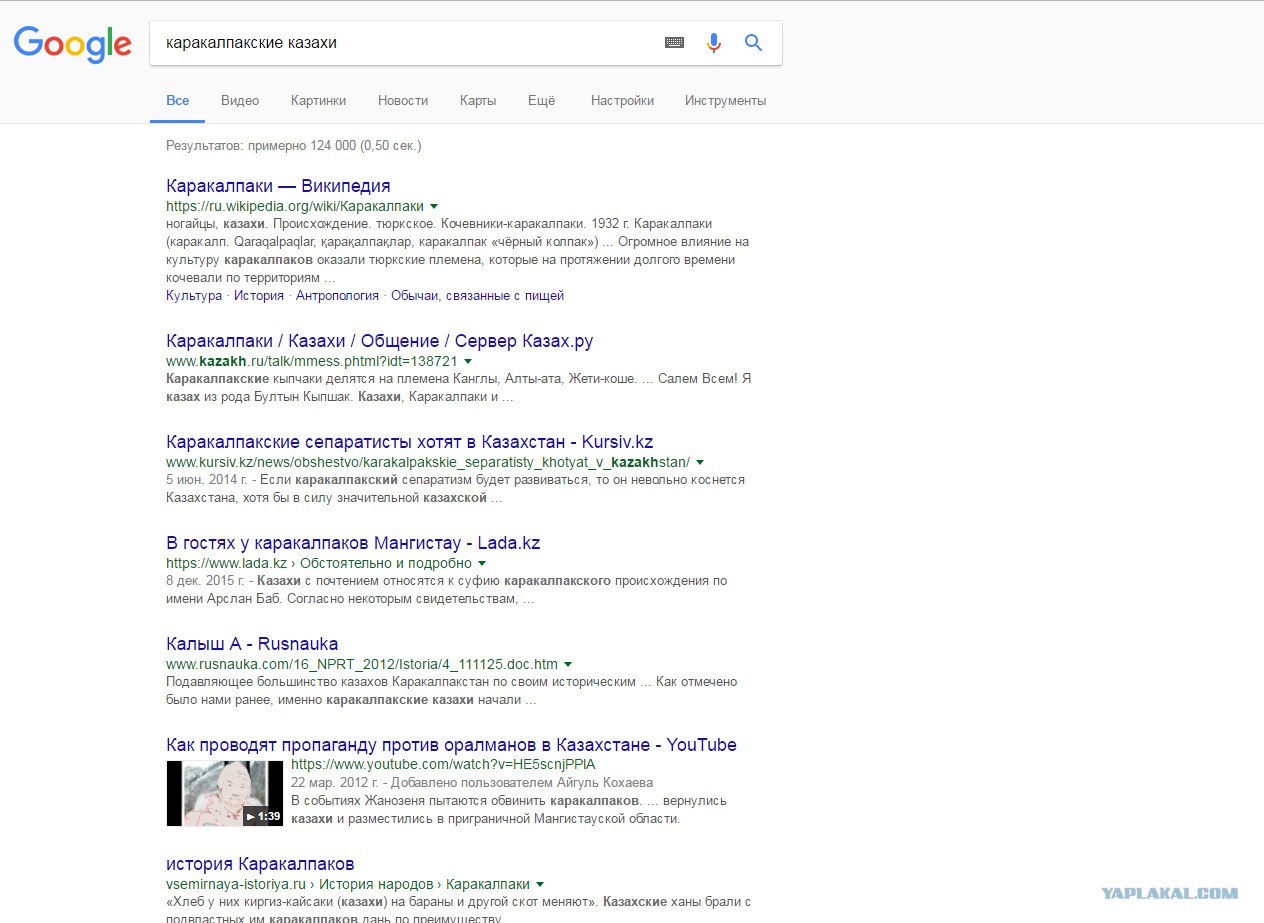Open the Новости tab
Viewport: 1264px width, 923px height.
pyautogui.click(x=403, y=100)
